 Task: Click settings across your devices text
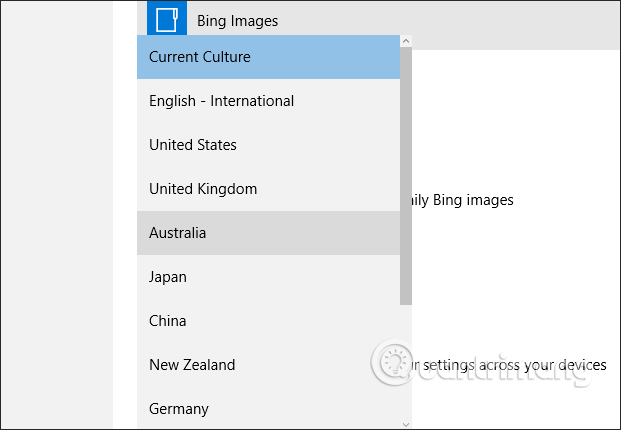coord(510,365)
